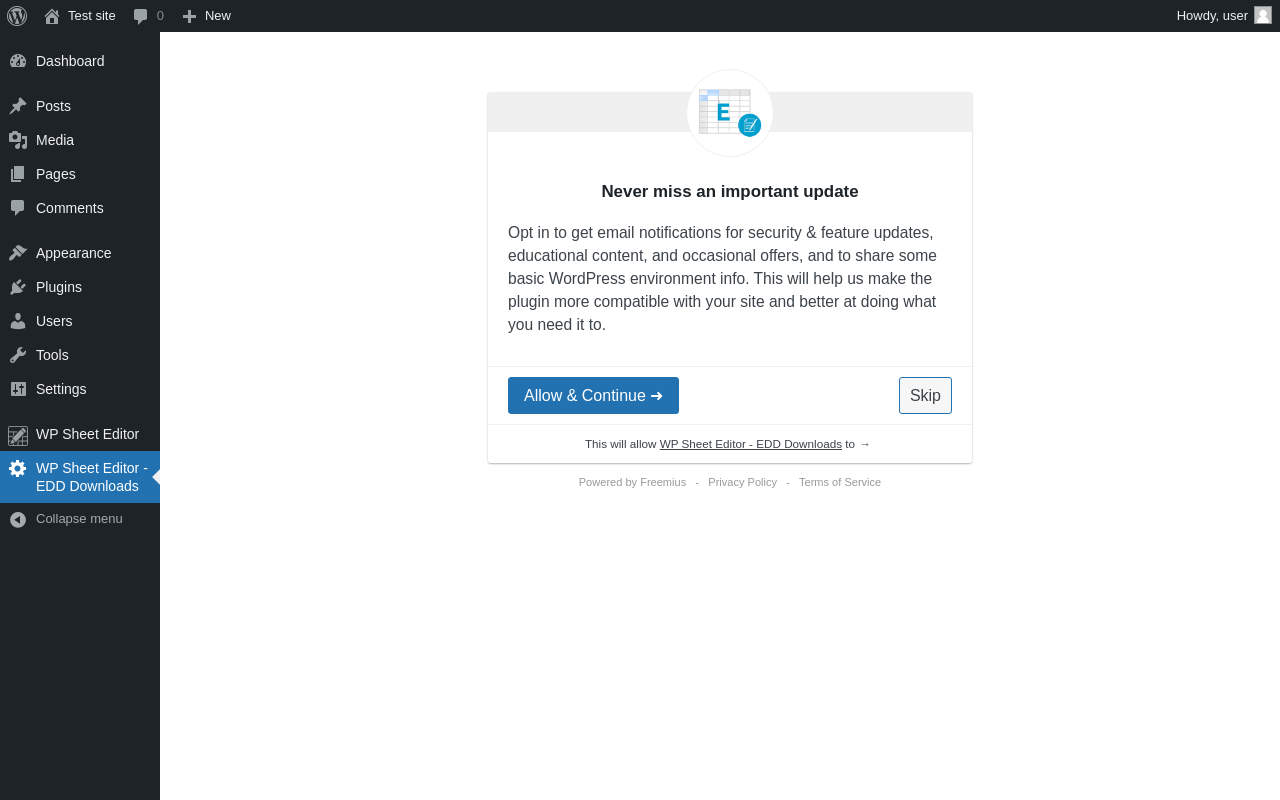
Task: Click the Pages icon in sidebar
Action: coord(18,174)
